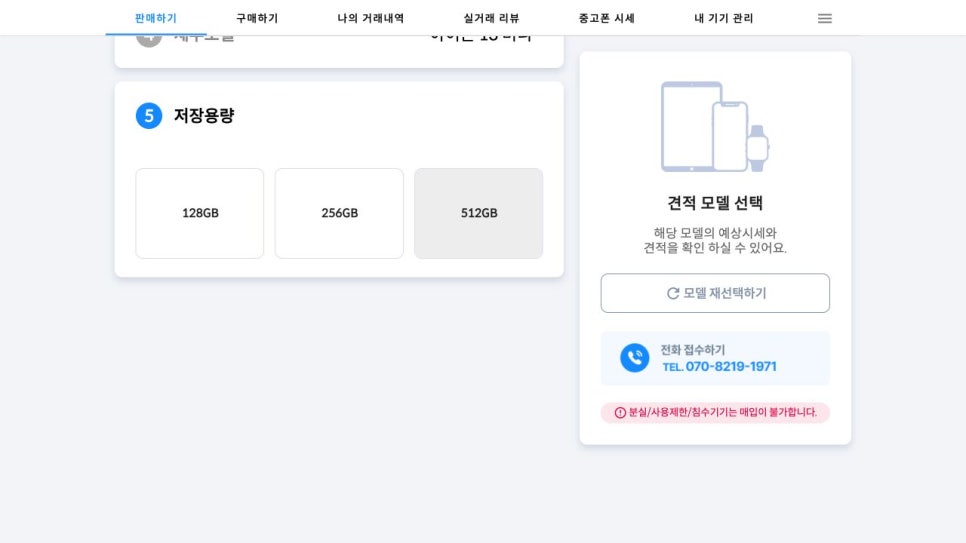Click the 분실/사용제한/침수기기 notice text
The width and height of the screenshot is (966, 543).
(723, 412)
